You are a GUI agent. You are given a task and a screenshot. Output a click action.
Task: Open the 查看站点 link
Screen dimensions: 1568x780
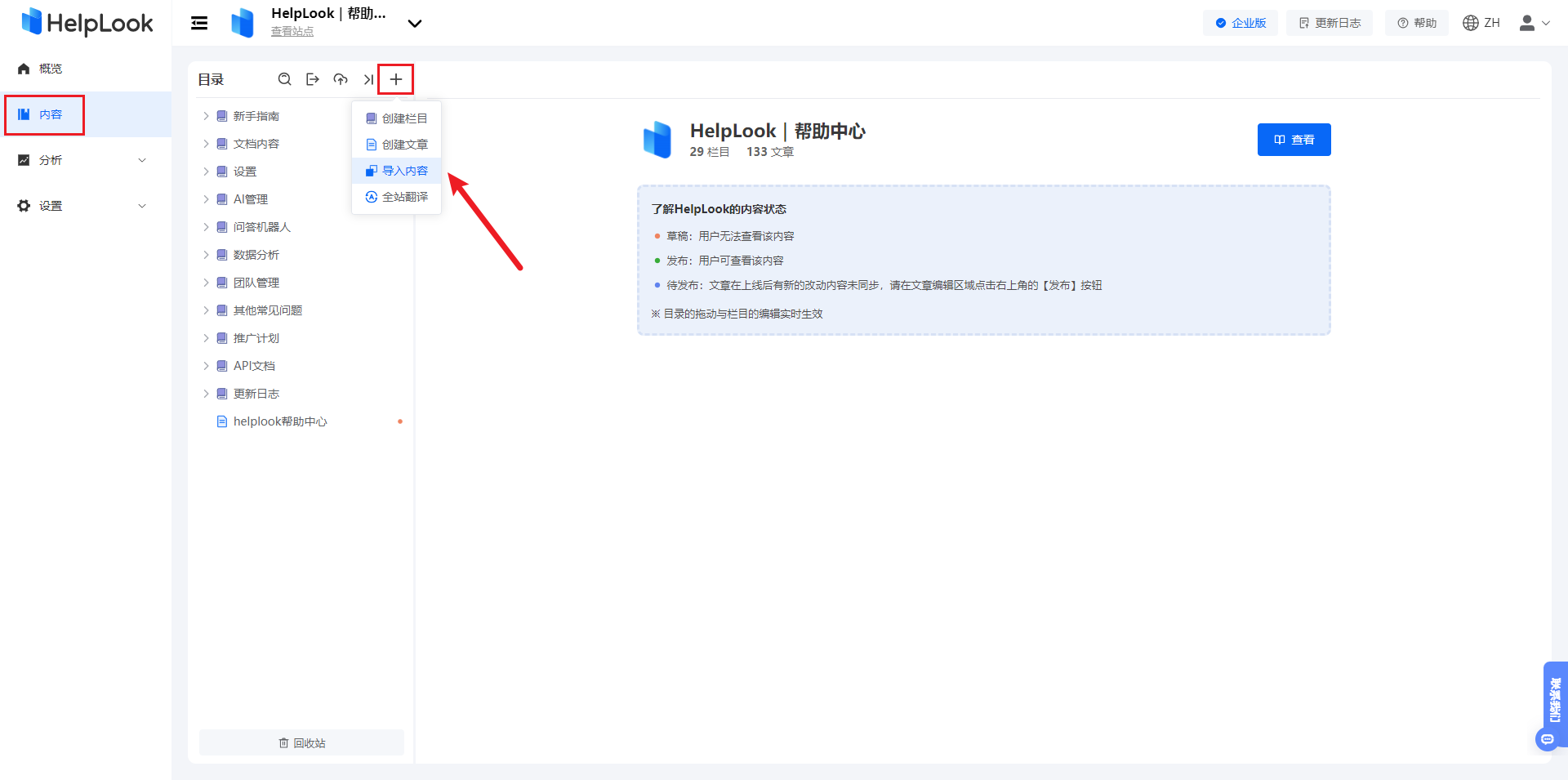click(x=292, y=31)
